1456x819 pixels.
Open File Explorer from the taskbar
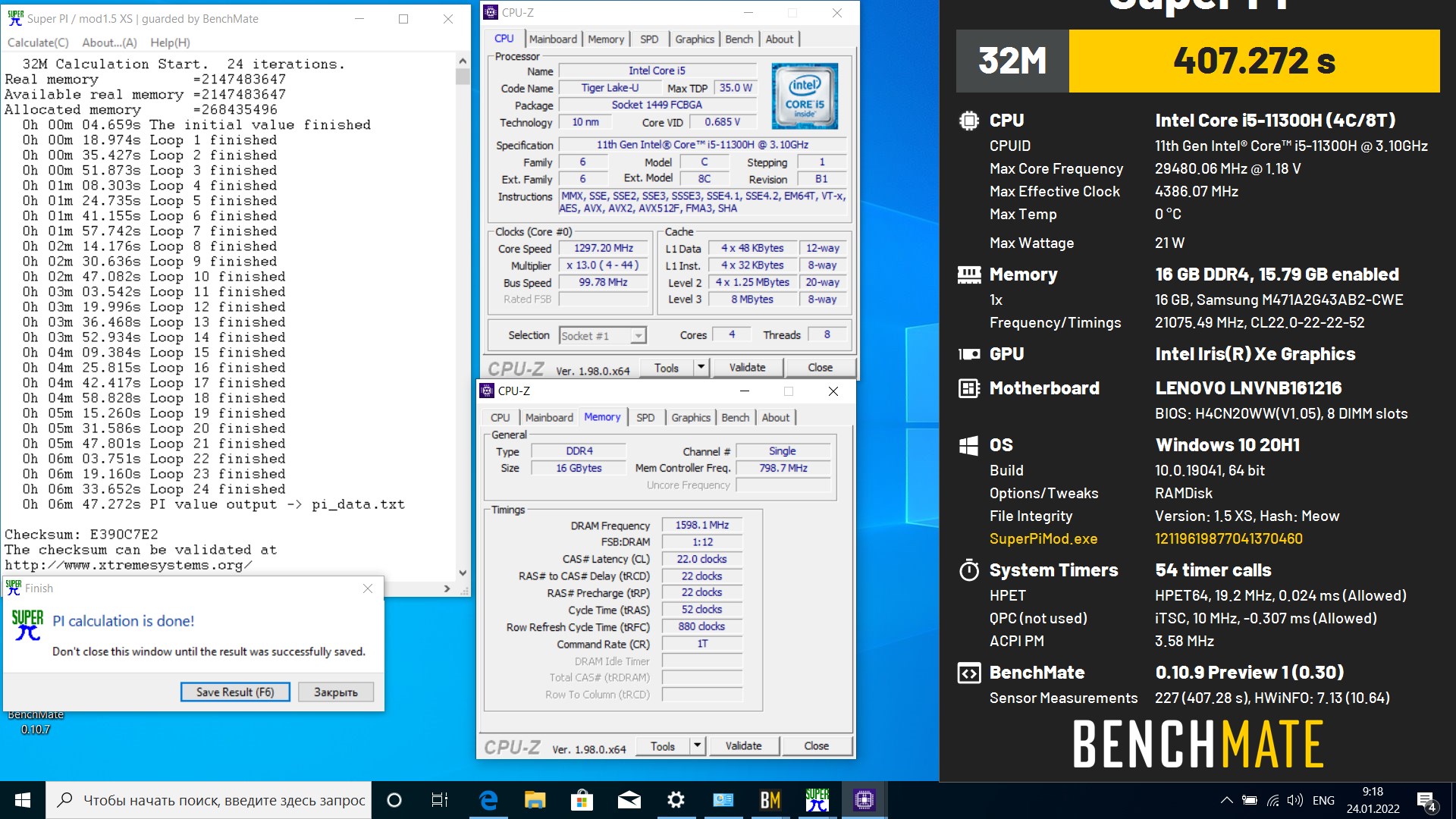tap(535, 800)
